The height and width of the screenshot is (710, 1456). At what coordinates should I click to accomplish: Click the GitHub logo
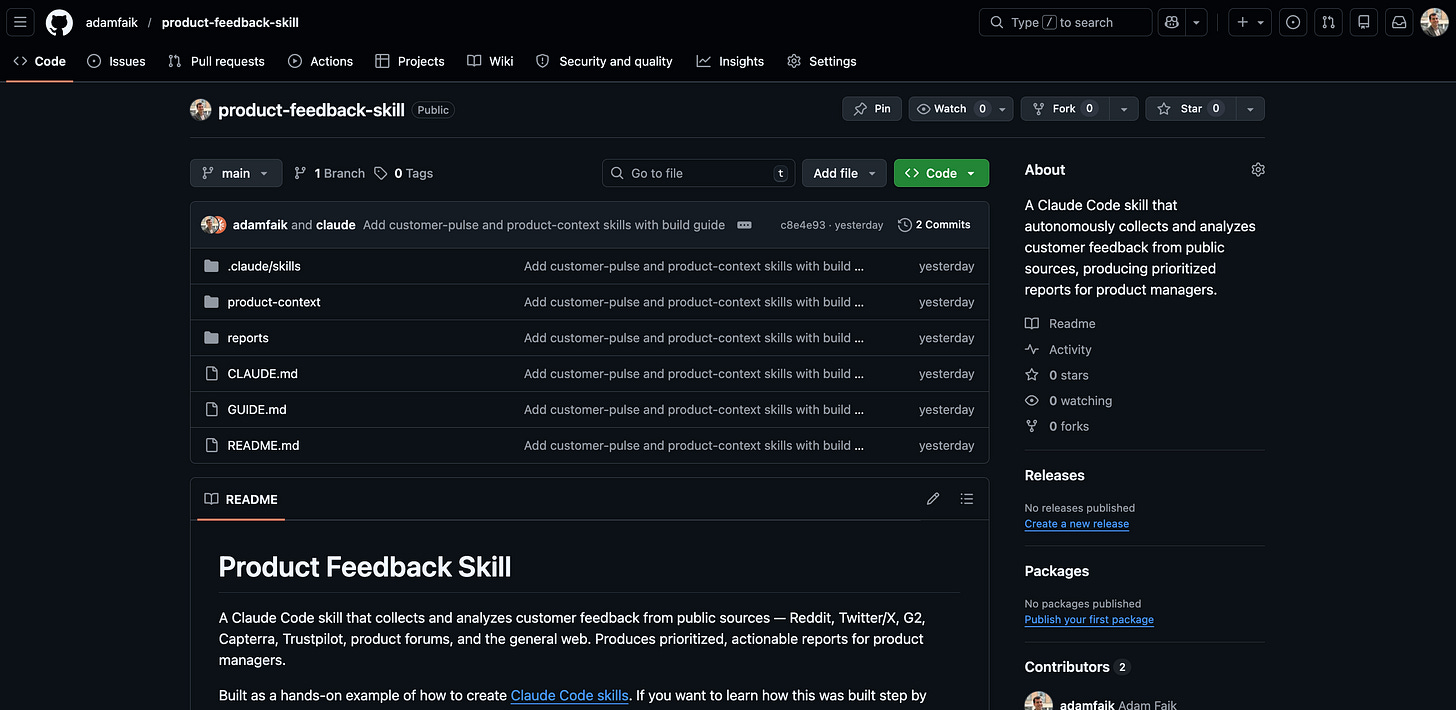[x=59, y=21]
